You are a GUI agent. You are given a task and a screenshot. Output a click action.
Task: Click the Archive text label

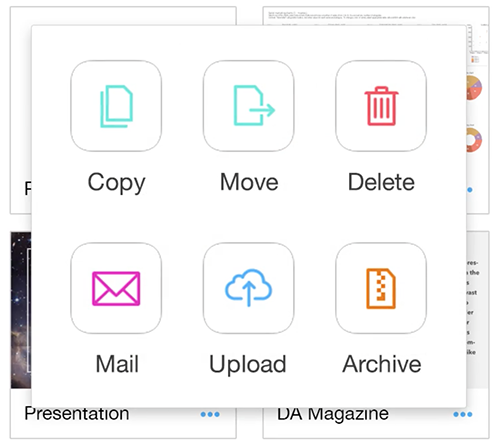382,364
